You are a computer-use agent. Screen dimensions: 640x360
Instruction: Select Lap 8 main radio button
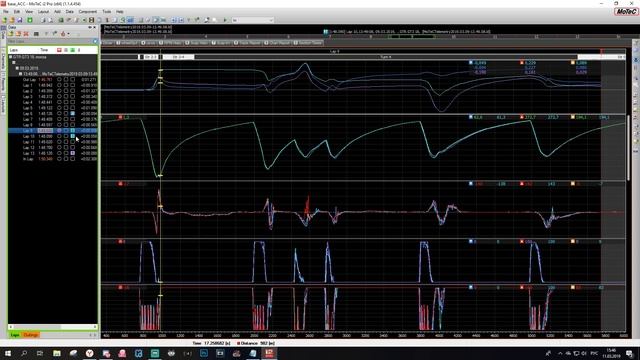[59, 125]
